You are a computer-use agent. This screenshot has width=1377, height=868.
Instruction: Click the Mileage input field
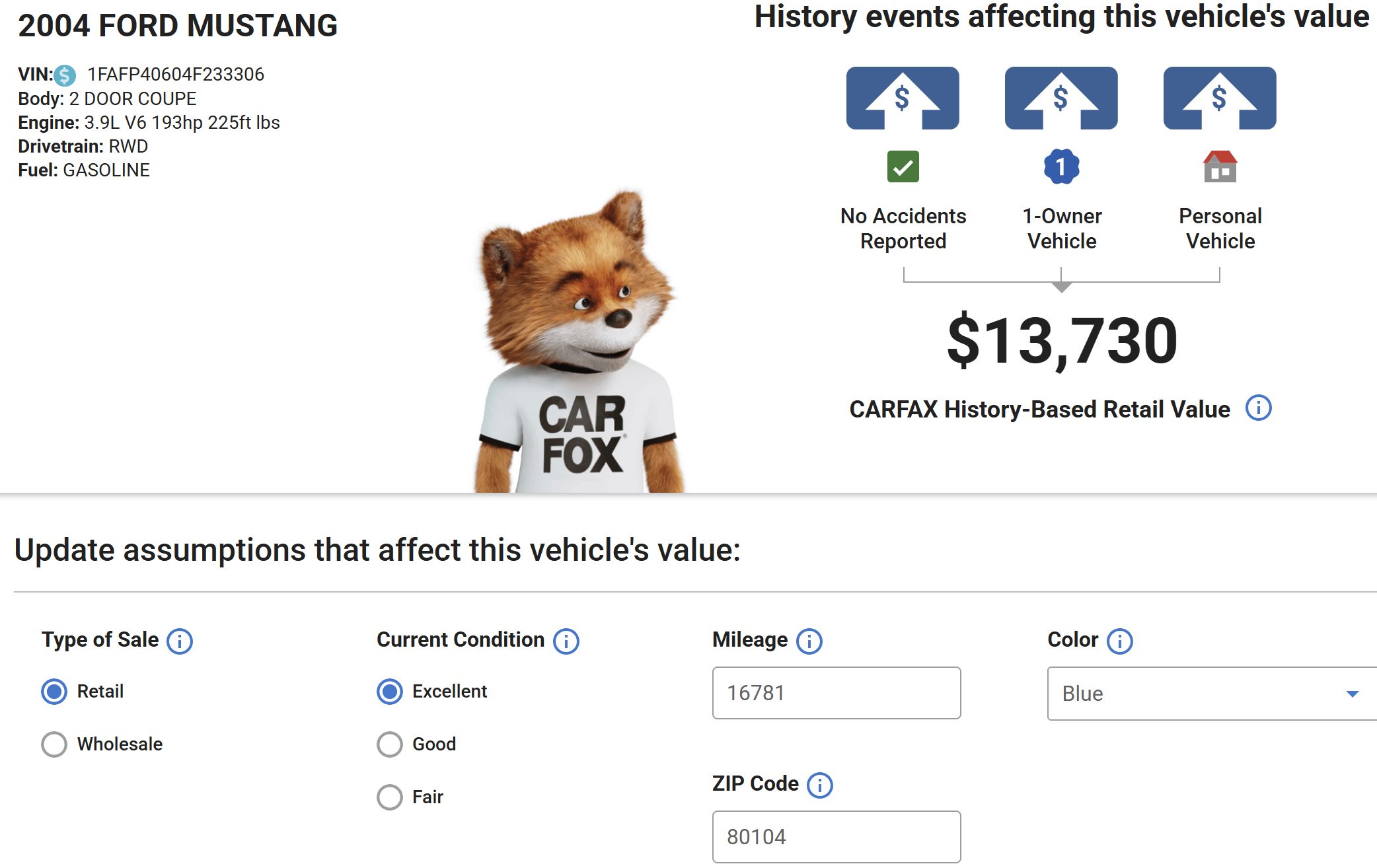pos(836,693)
